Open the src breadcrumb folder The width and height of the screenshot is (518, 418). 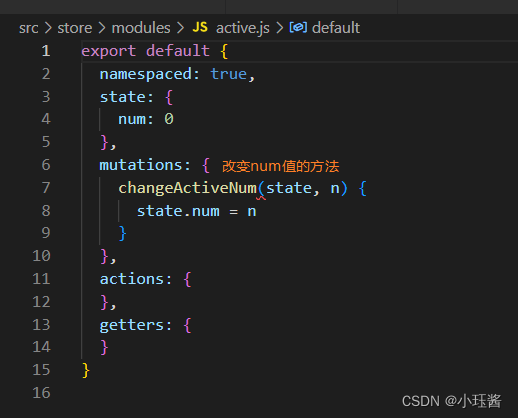tap(29, 28)
